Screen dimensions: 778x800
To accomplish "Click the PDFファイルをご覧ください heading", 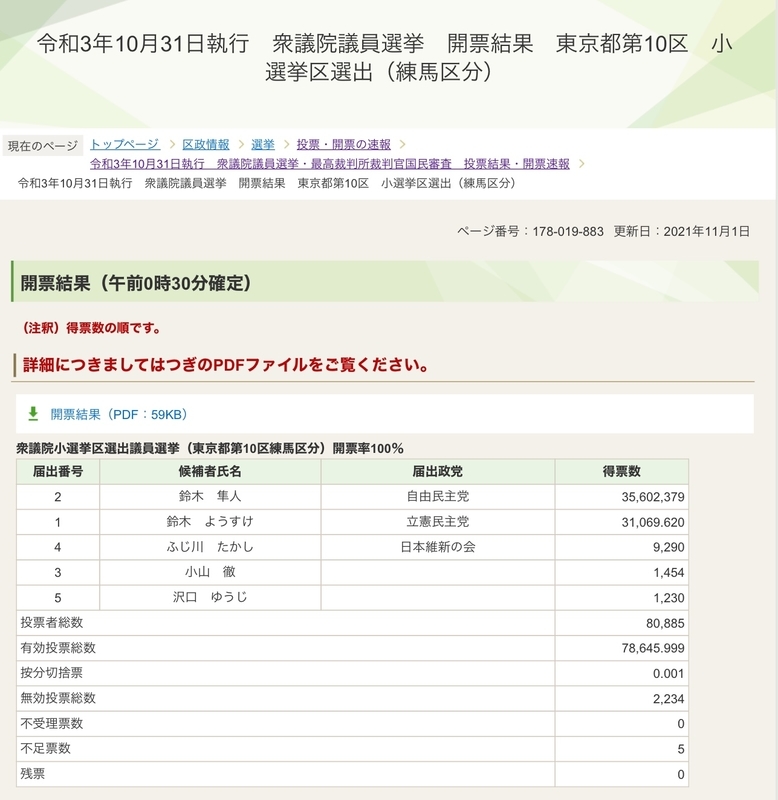I will [x=225, y=365].
